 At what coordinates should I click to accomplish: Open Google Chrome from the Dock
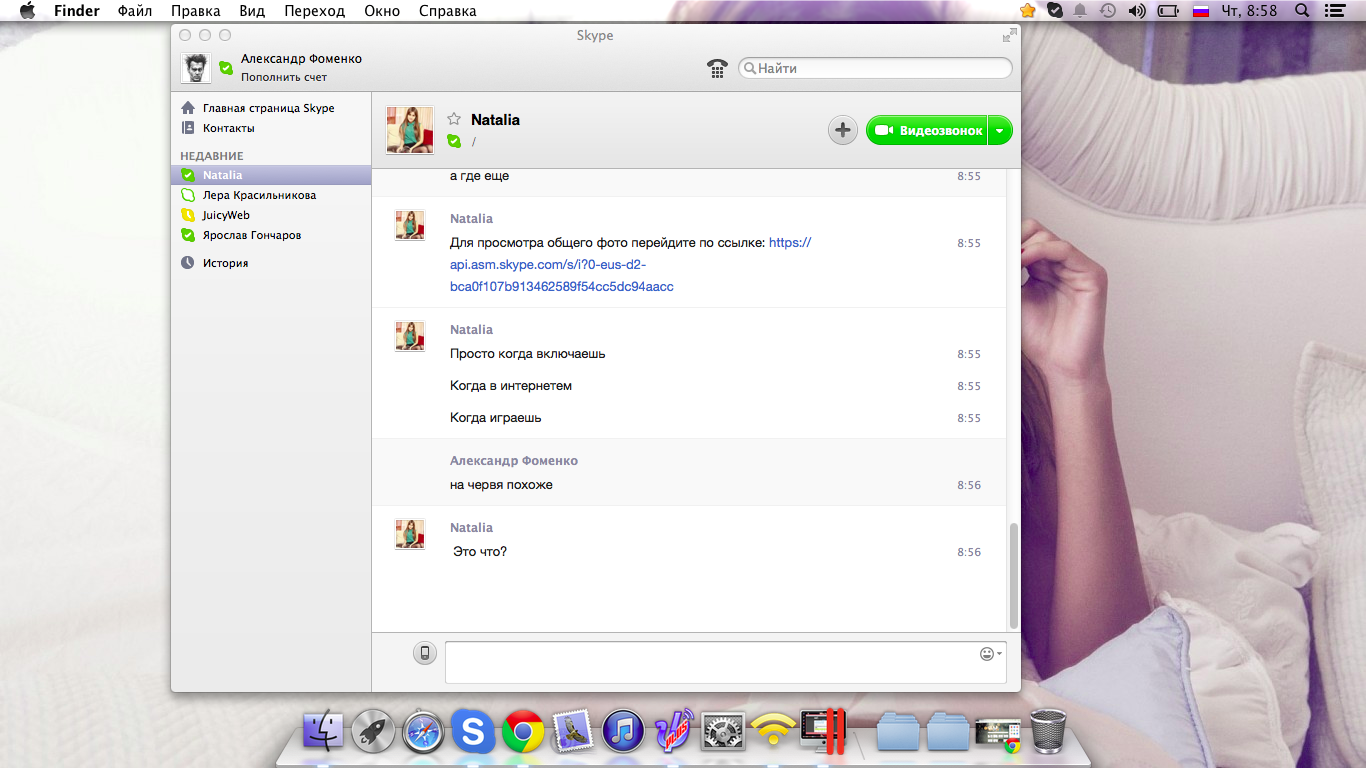(x=523, y=733)
